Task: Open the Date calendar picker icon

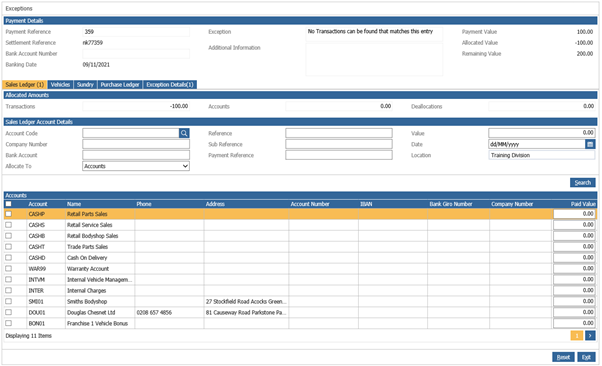Action: coord(590,144)
